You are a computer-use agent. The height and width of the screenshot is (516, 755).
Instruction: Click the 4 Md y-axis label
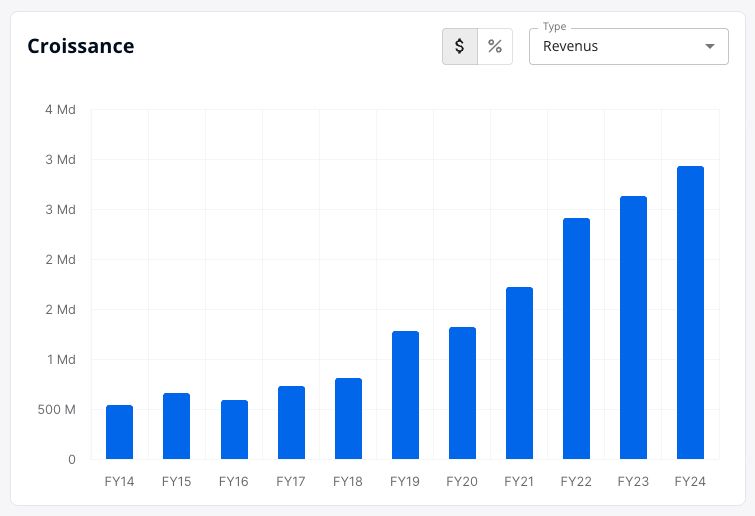[x=60, y=110]
